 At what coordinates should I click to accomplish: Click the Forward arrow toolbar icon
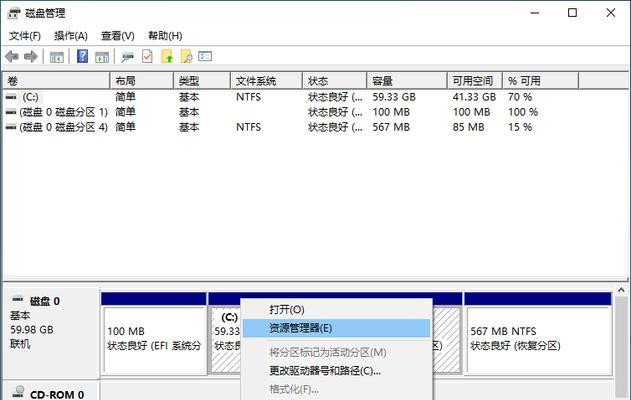(x=31, y=57)
